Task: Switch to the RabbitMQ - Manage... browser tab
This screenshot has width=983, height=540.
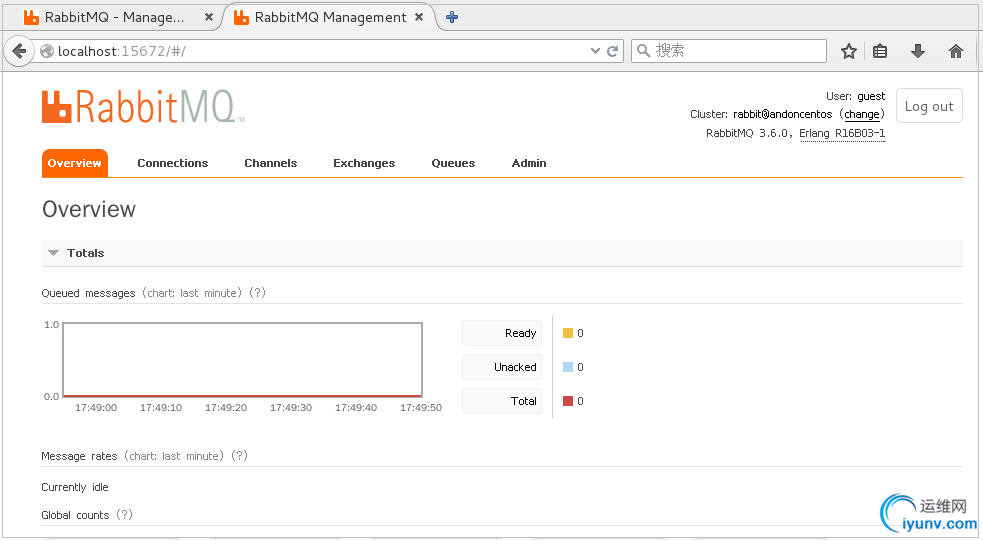Action: pos(113,18)
